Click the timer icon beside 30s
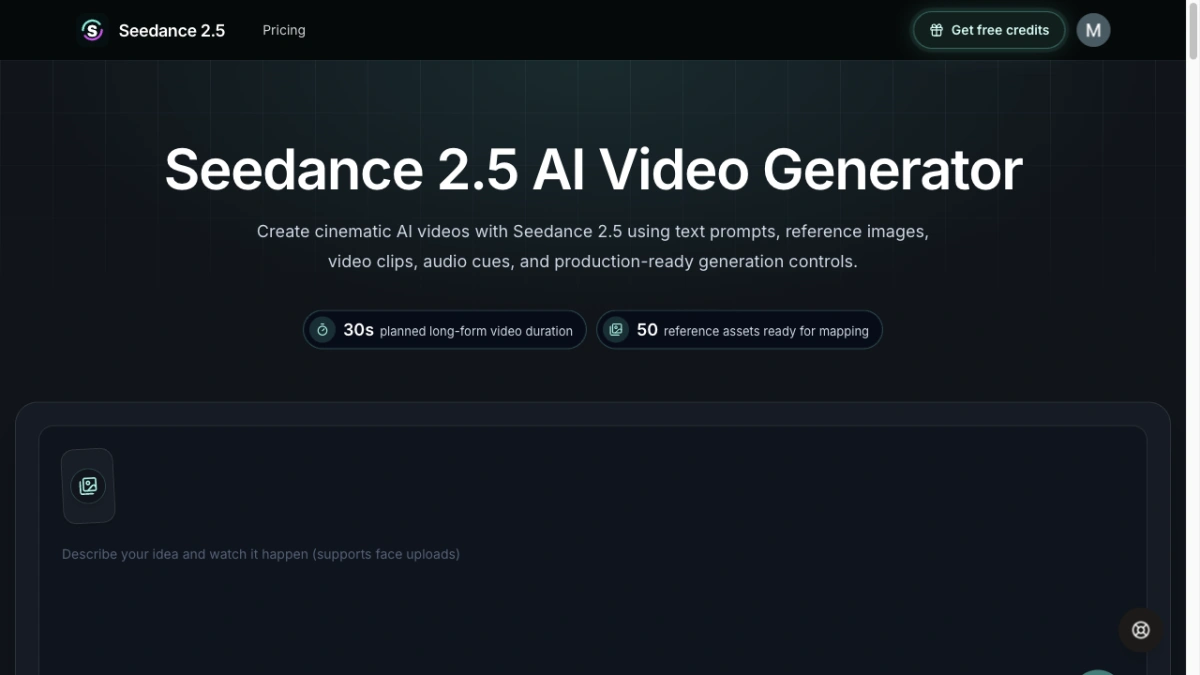 tap(322, 330)
